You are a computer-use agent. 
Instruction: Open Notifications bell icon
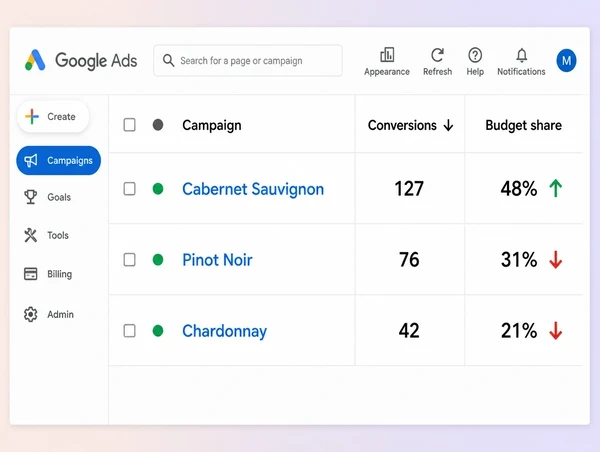click(x=521, y=55)
